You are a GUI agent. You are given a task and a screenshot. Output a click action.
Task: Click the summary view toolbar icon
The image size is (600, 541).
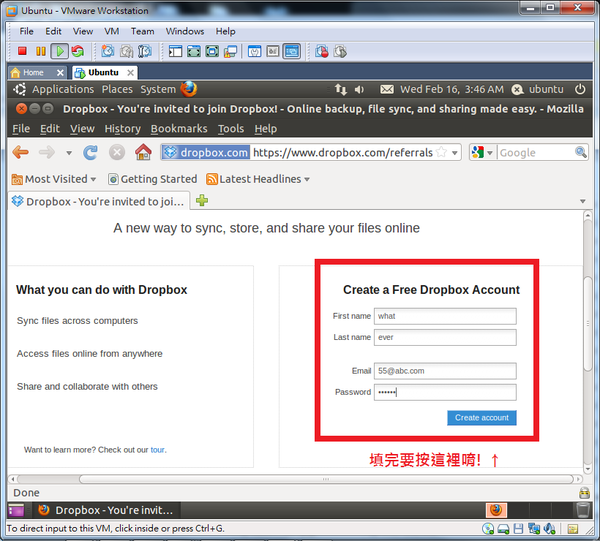click(254, 51)
